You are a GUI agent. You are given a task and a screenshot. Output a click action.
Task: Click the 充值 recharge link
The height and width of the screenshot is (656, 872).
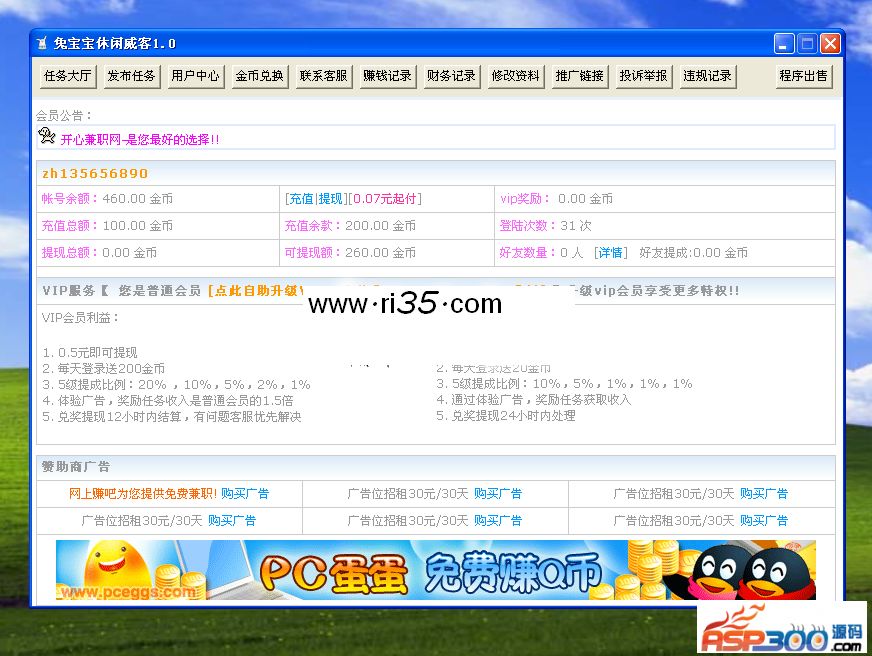[x=301, y=199]
